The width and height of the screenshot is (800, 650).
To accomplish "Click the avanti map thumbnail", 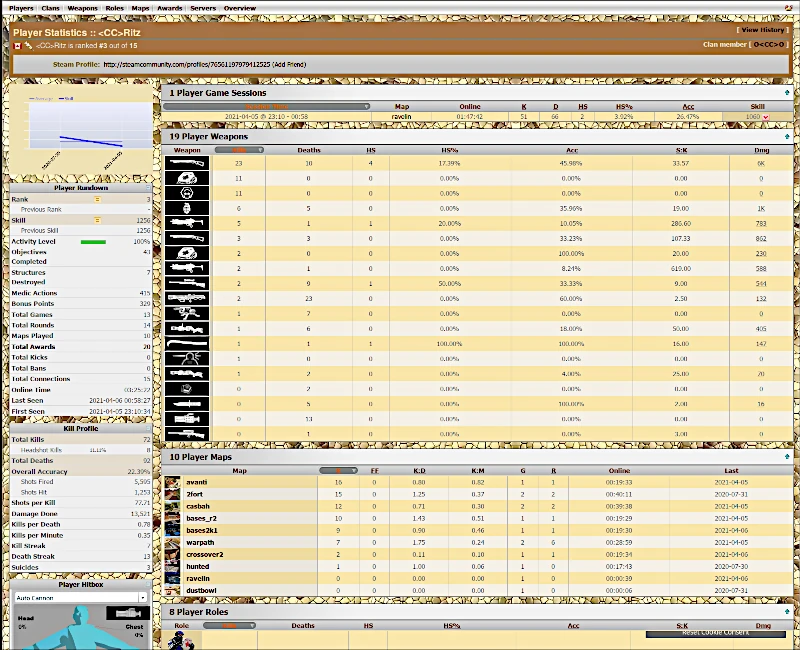I will pos(172,482).
